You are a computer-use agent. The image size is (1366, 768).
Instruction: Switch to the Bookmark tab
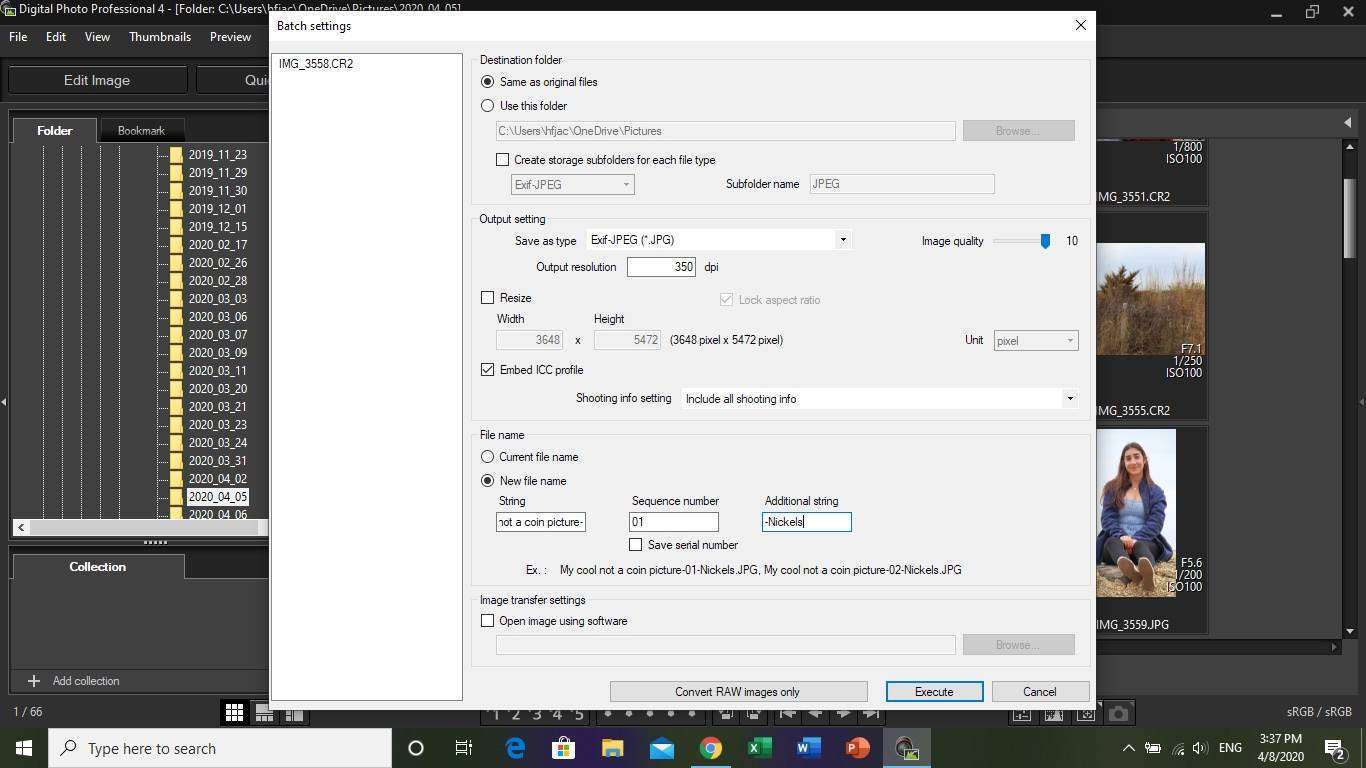(141, 131)
